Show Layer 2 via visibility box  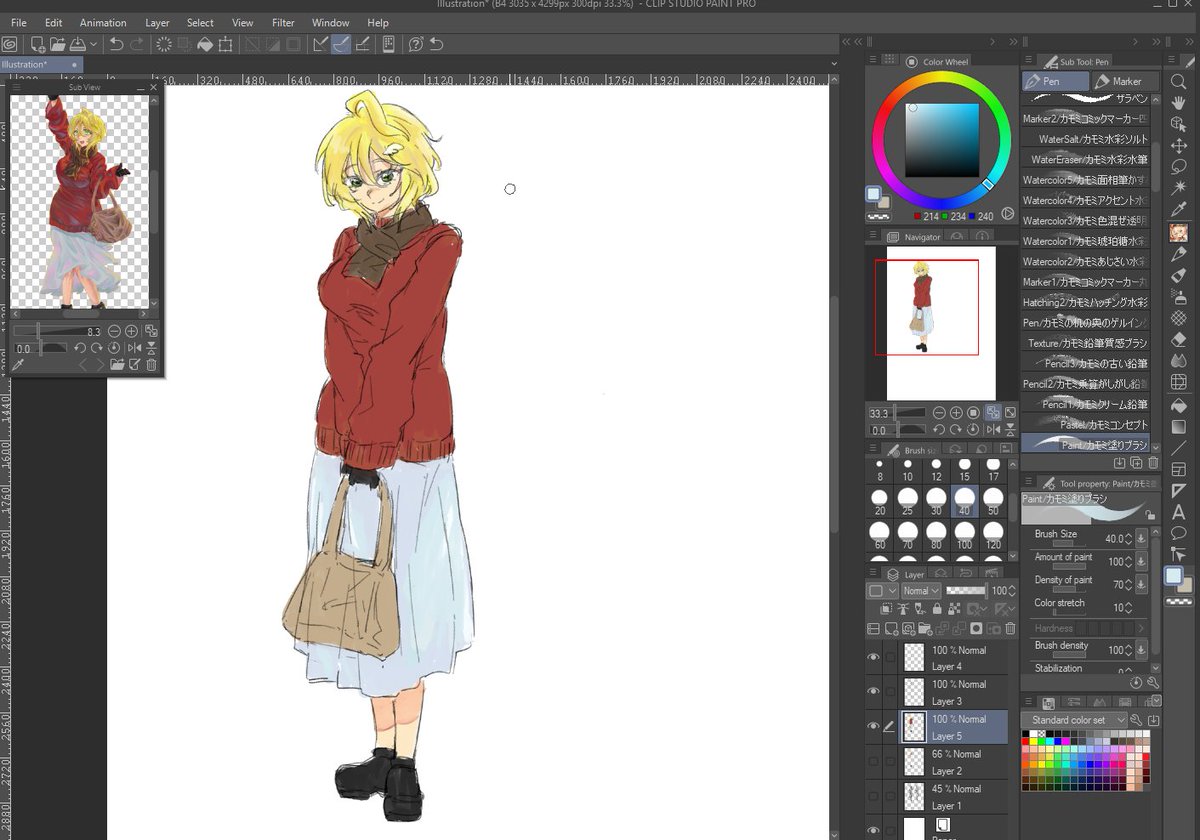point(874,761)
